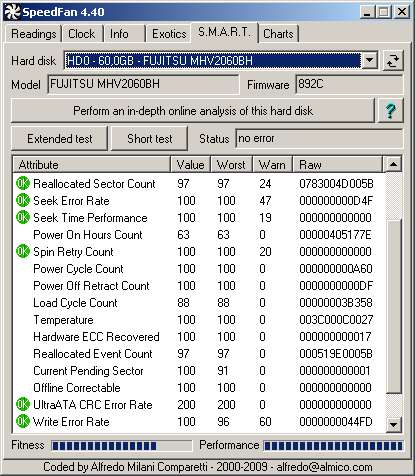Click OK icon beside Write Error Rate
The image size is (415, 476).
click(23, 421)
